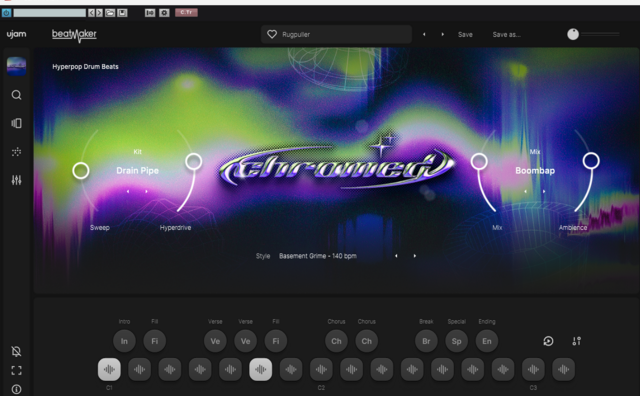Select next mix arrow under Boombap
This screenshot has width=640, height=396.
pos(544,191)
